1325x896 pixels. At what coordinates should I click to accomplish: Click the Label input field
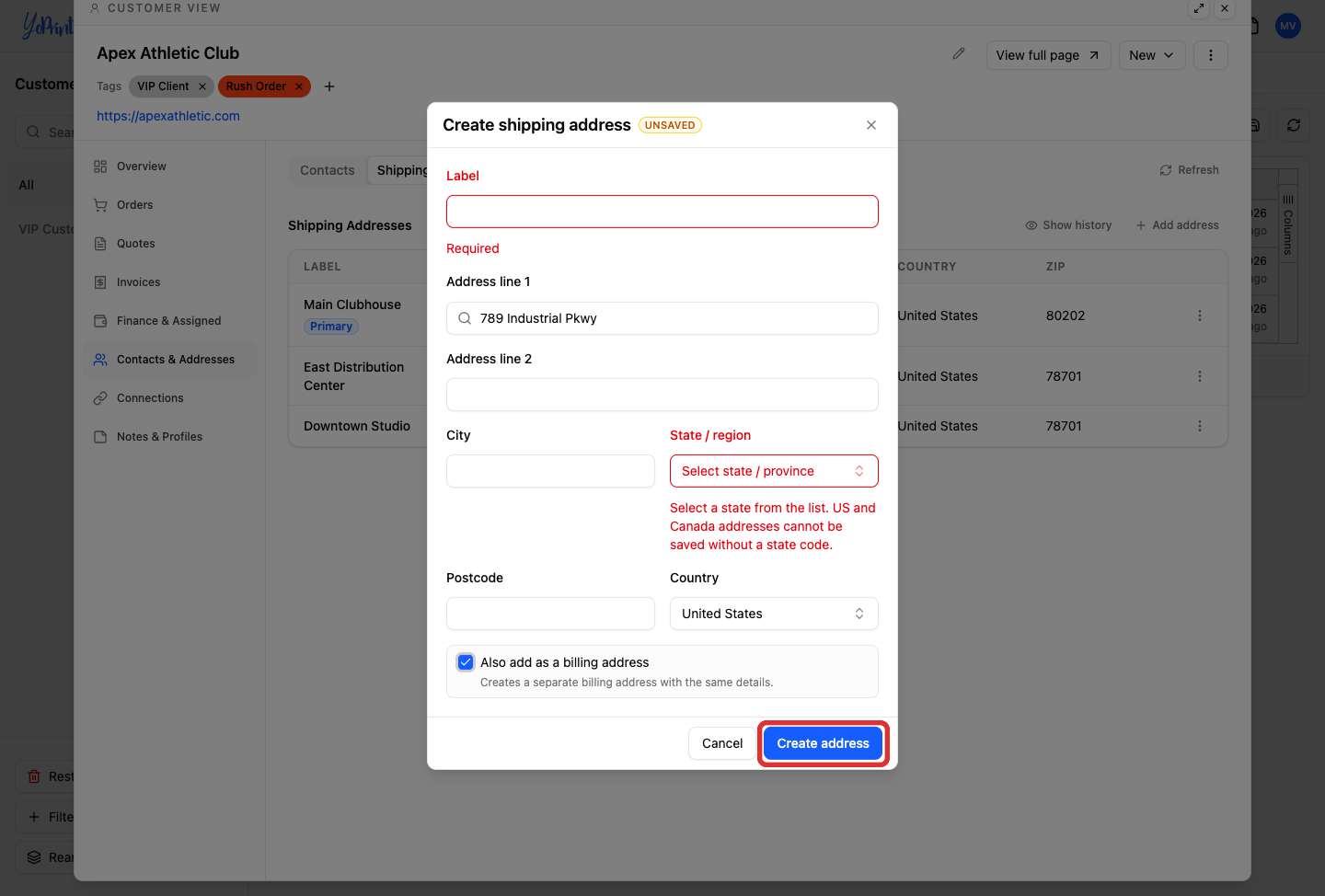point(662,212)
